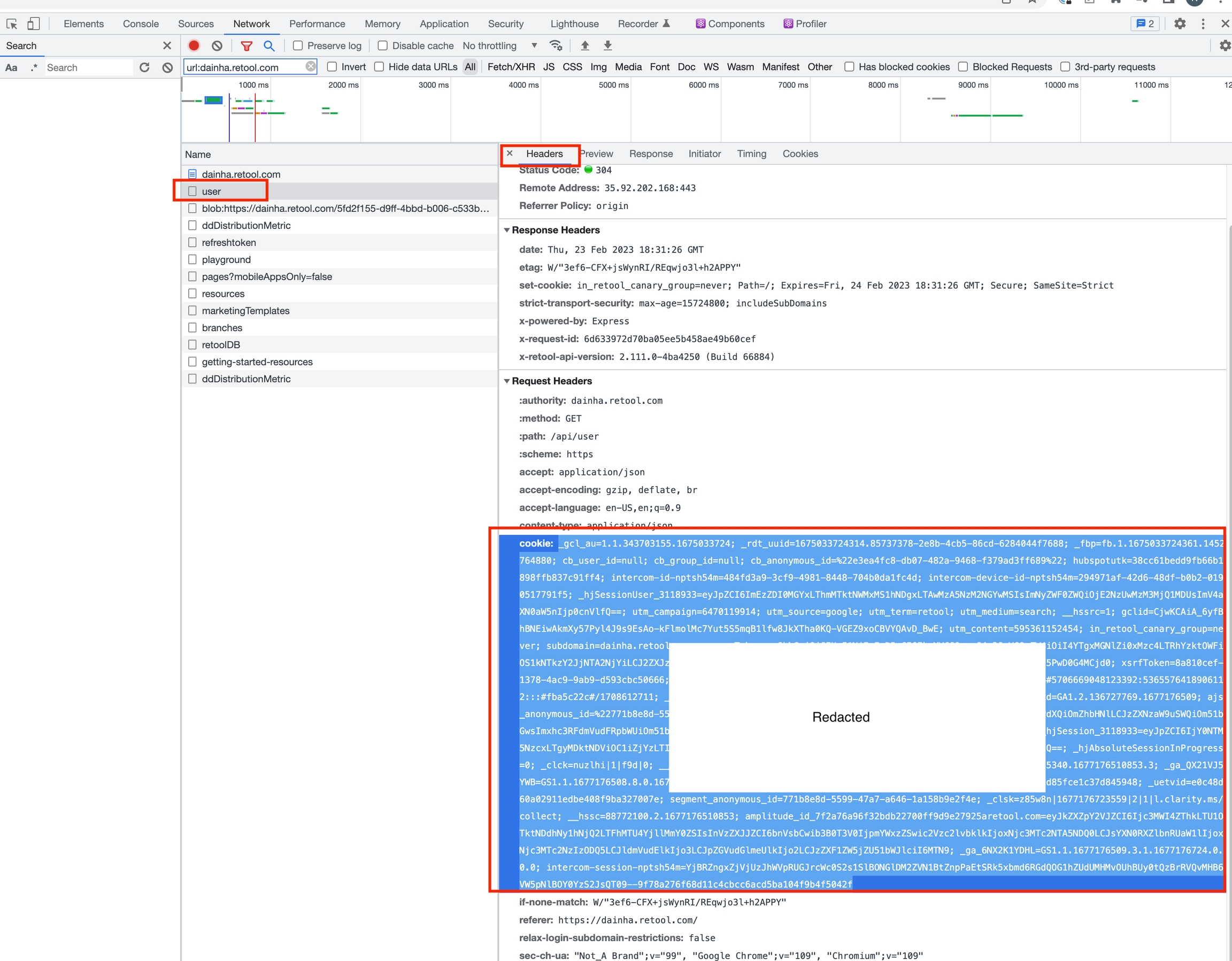Open the network conditions wifi icon
The height and width of the screenshot is (961, 1232).
pos(556,45)
